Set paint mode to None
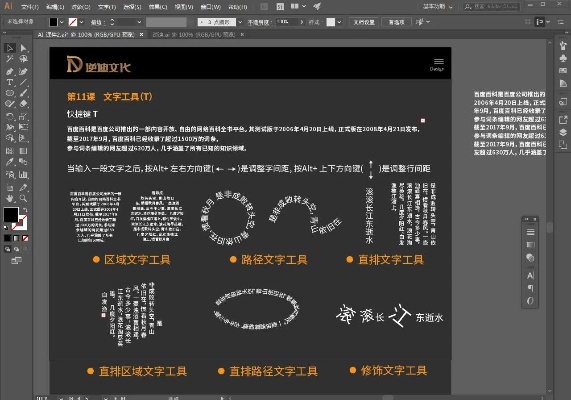571x400 pixels. (25, 238)
